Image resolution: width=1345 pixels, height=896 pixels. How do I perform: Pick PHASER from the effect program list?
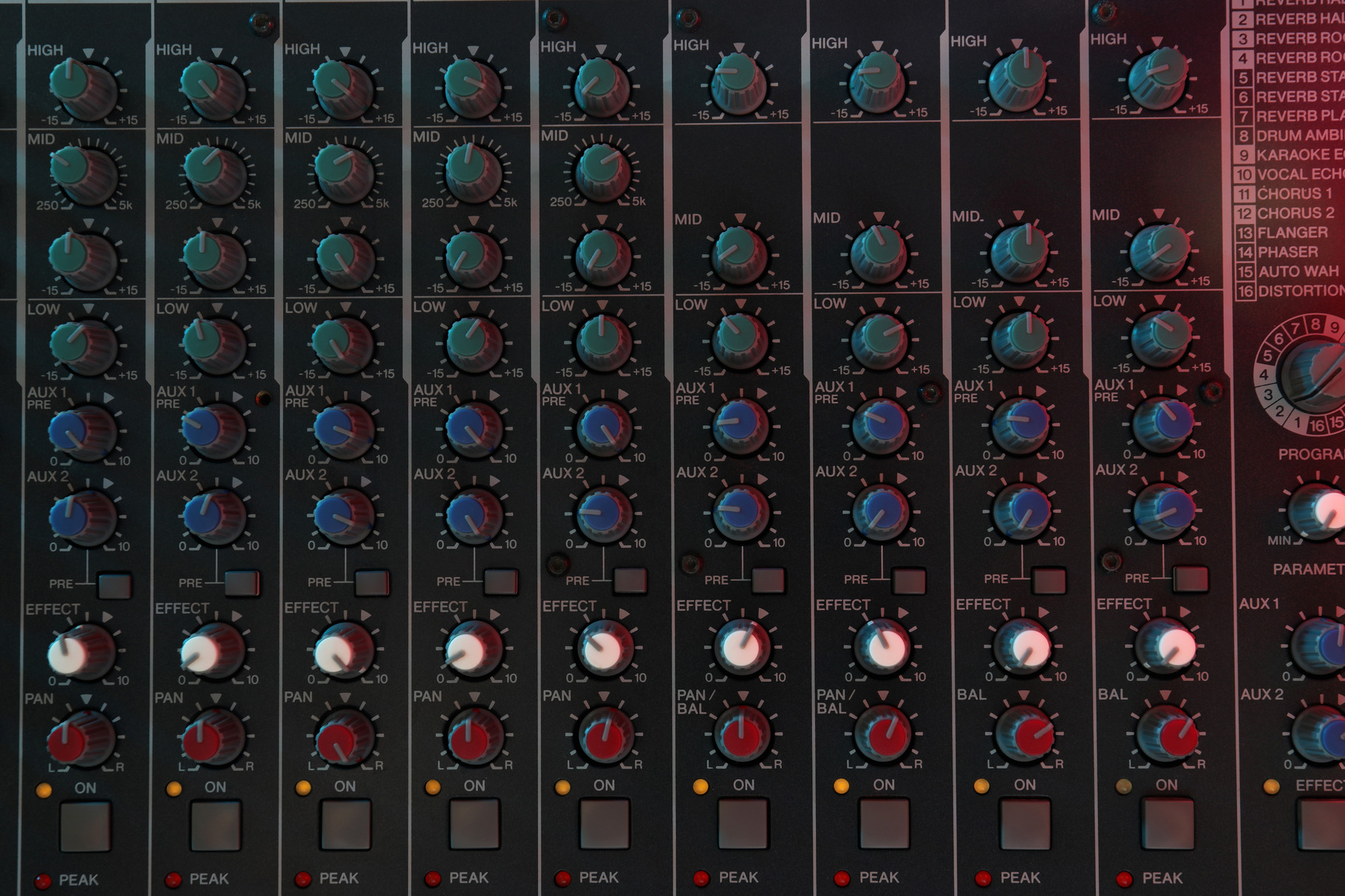[1286, 252]
